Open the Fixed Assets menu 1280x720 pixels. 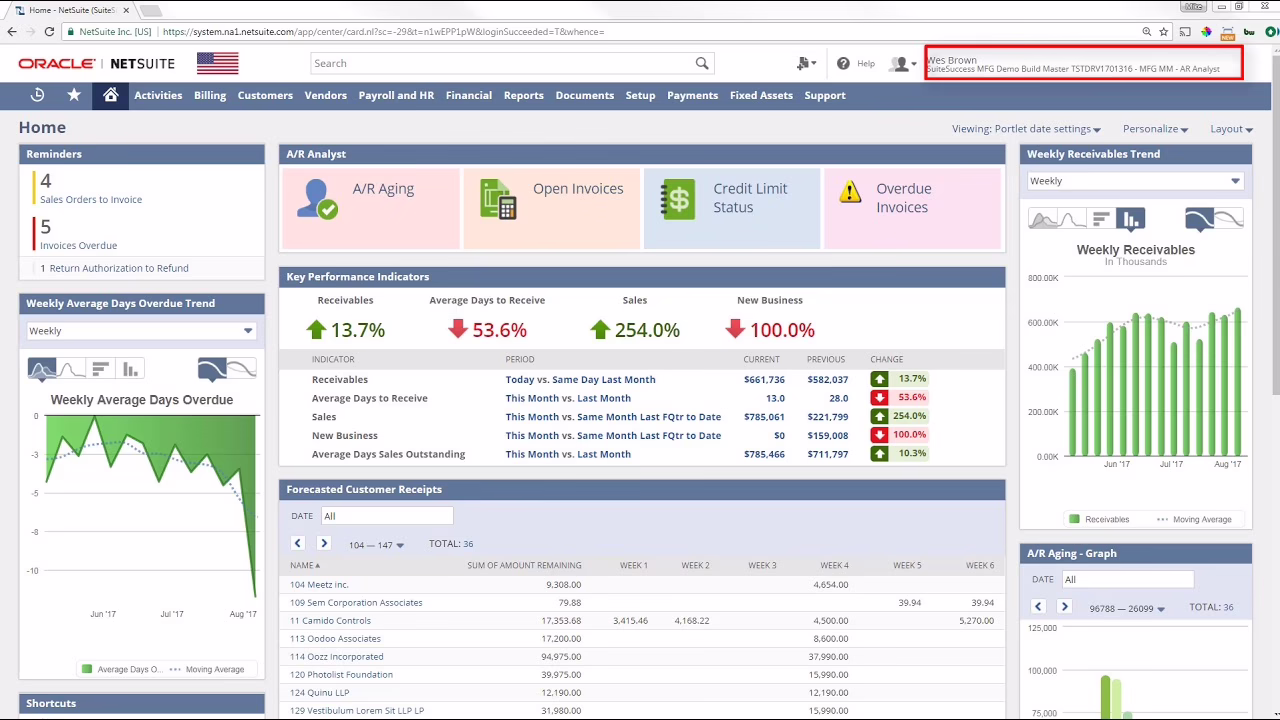761,95
